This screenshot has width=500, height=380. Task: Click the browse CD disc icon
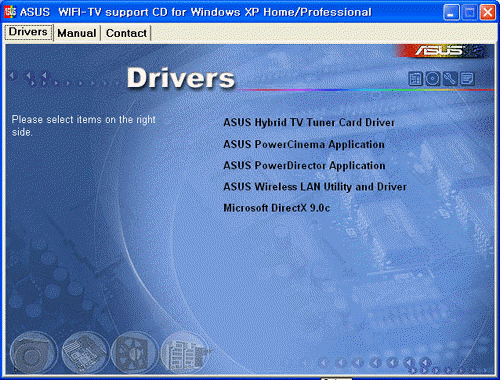(x=433, y=79)
